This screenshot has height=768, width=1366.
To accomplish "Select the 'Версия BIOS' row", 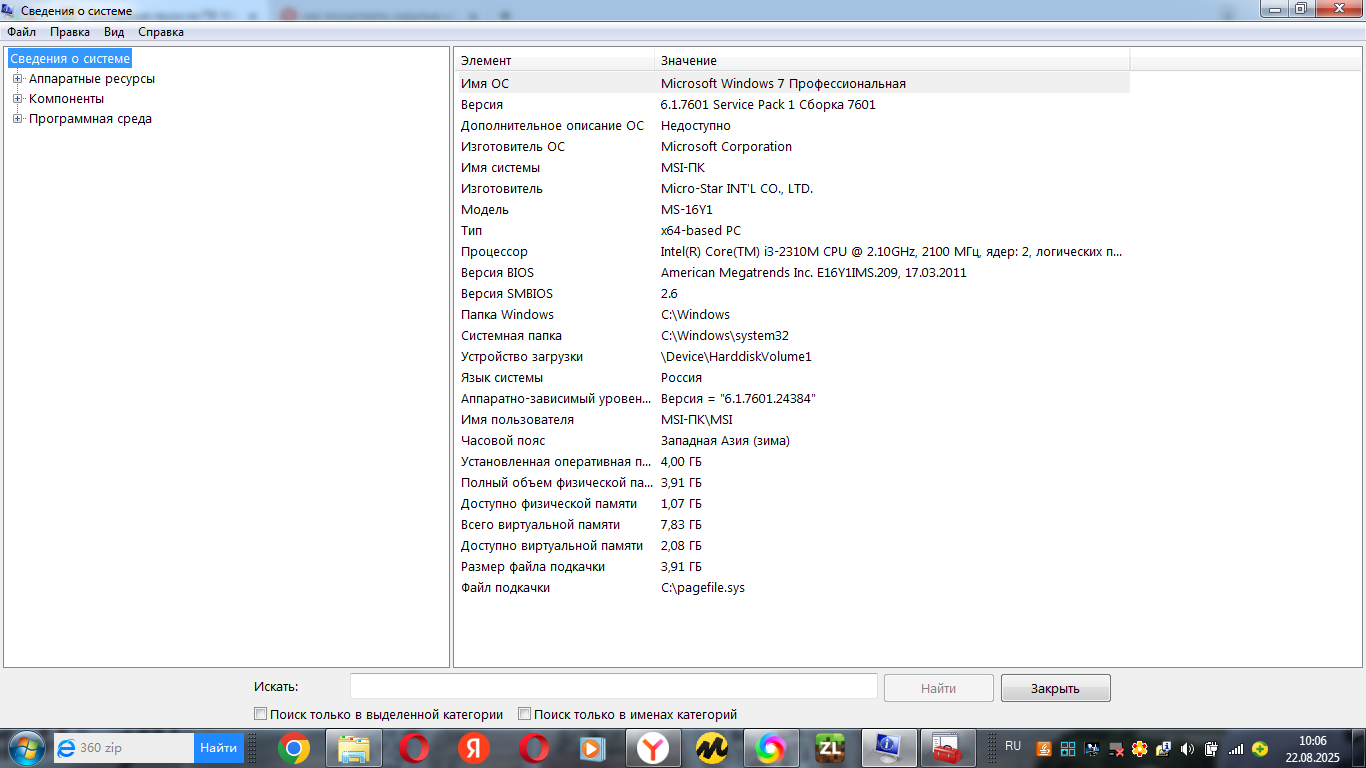I will point(793,273).
